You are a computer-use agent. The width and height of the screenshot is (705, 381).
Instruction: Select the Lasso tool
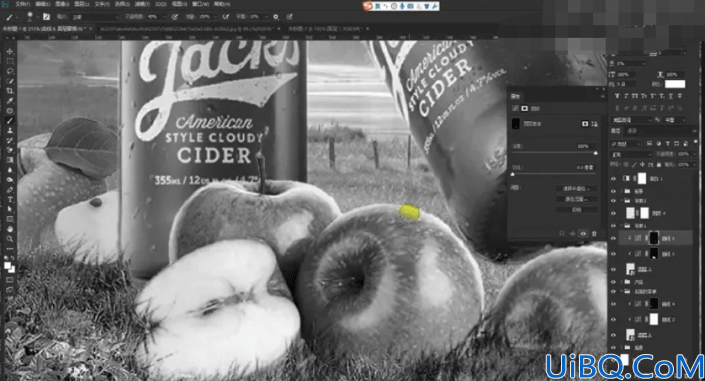point(9,71)
